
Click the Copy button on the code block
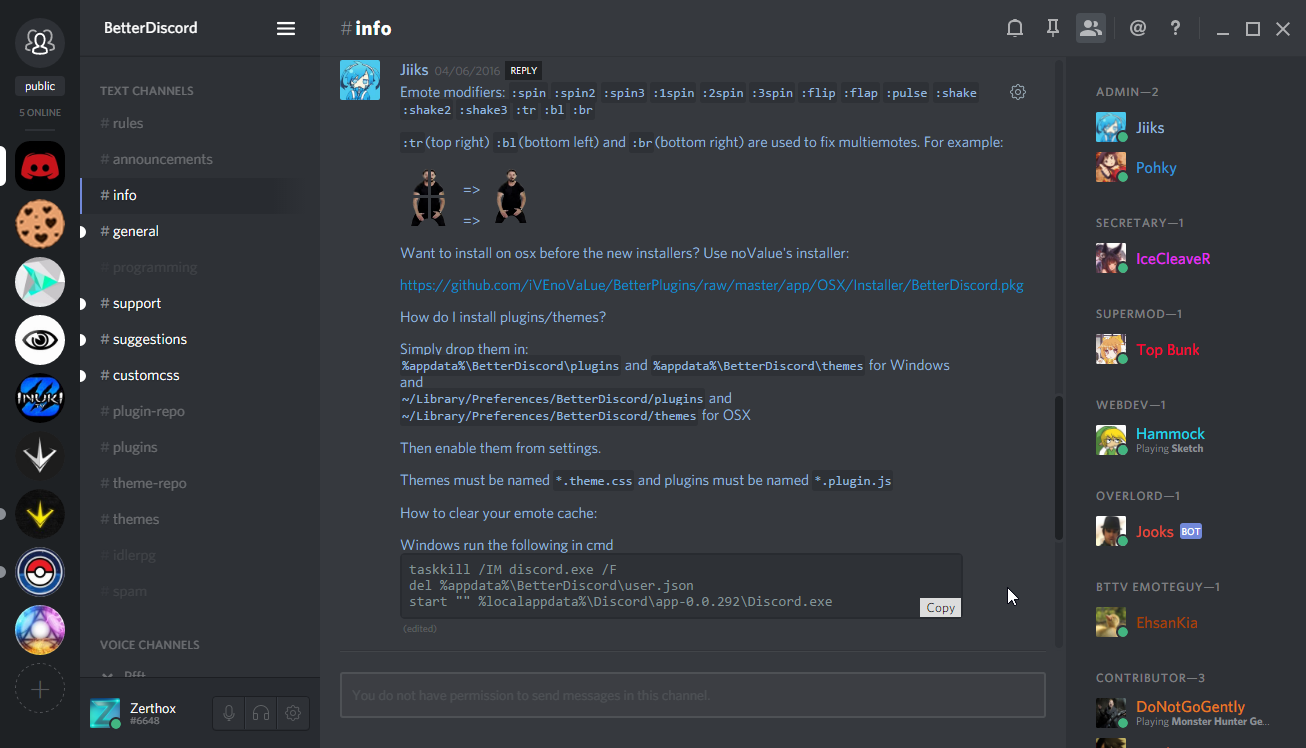[940, 608]
